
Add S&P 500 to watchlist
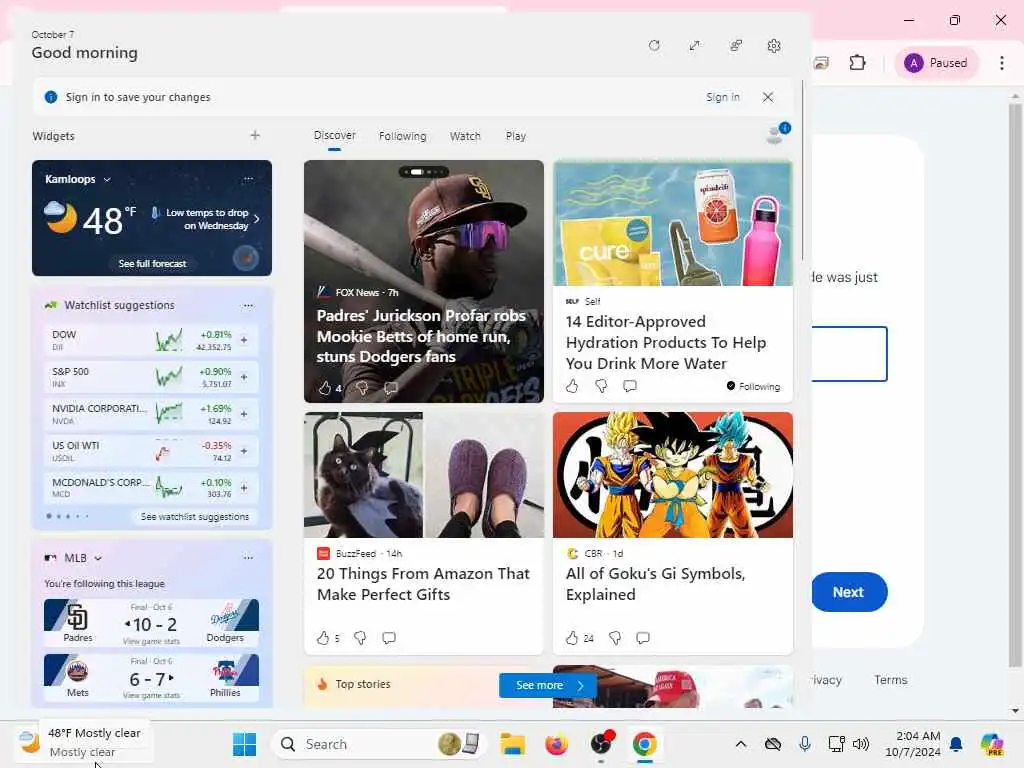[244, 377]
